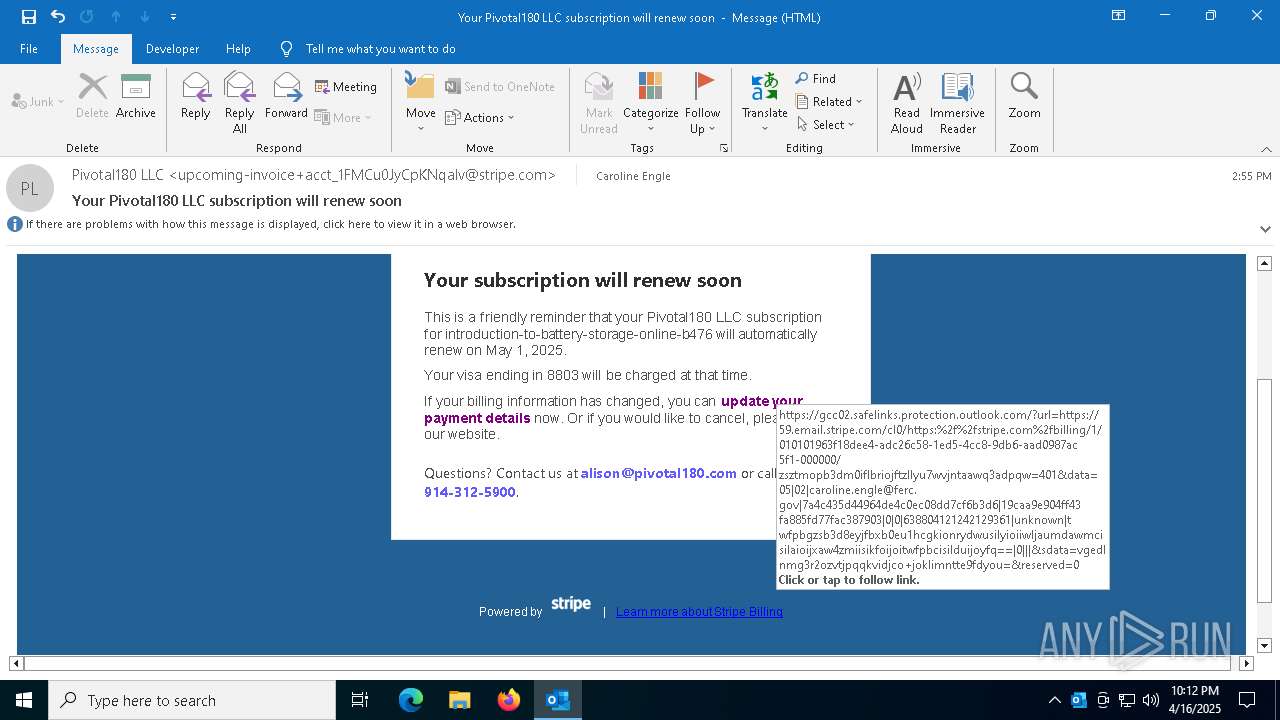Click the Type here to search box

tap(192, 700)
